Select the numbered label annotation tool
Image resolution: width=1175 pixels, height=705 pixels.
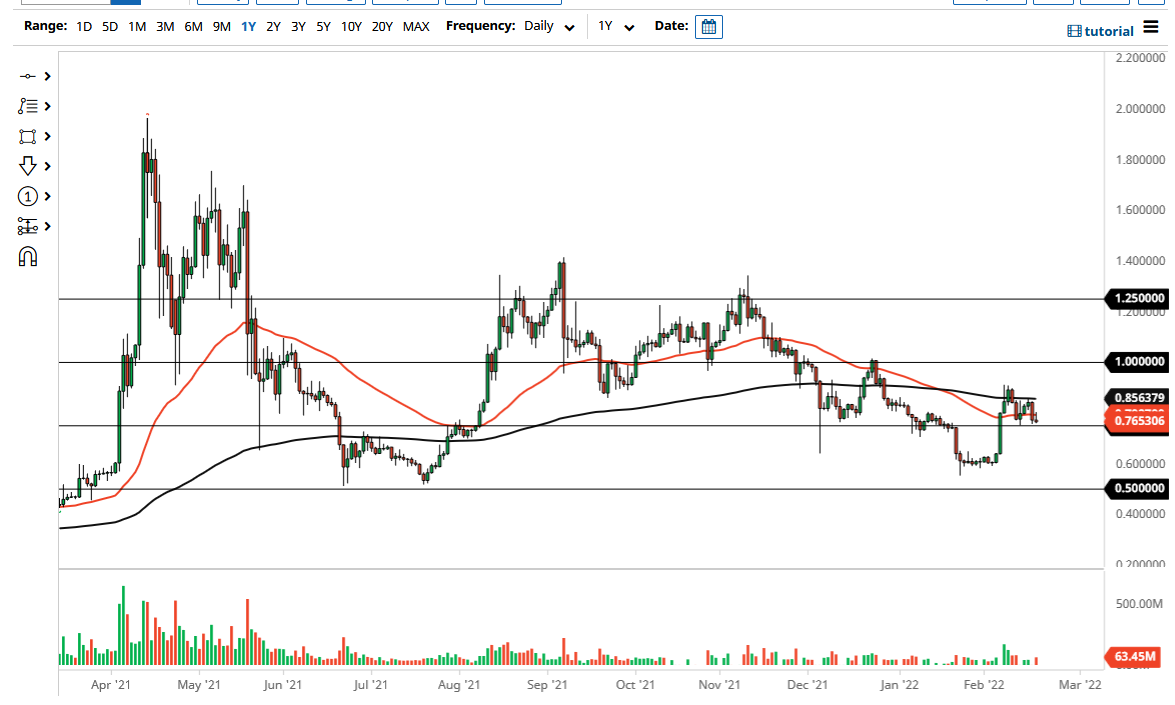pyautogui.click(x=27, y=196)
